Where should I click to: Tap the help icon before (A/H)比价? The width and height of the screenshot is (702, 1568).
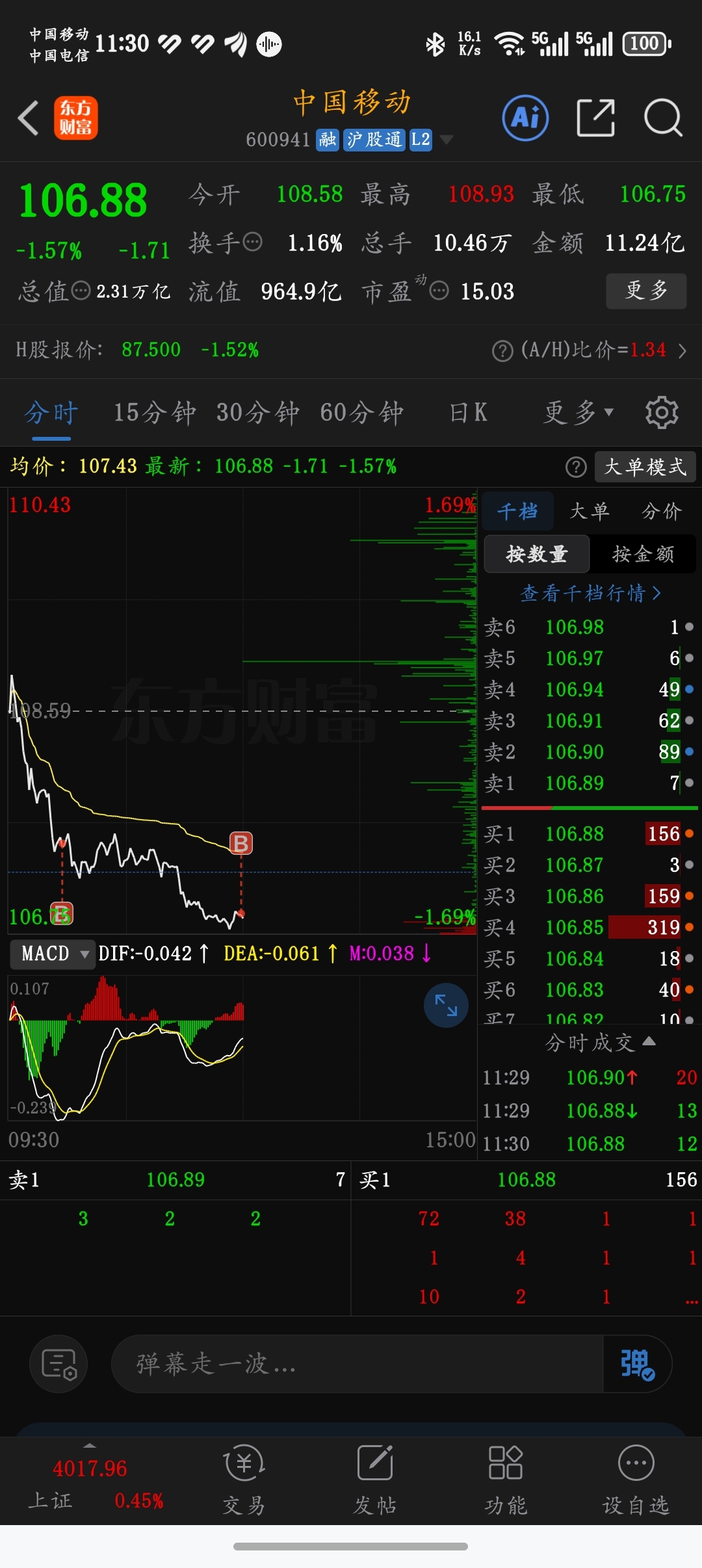pos(502,351)
